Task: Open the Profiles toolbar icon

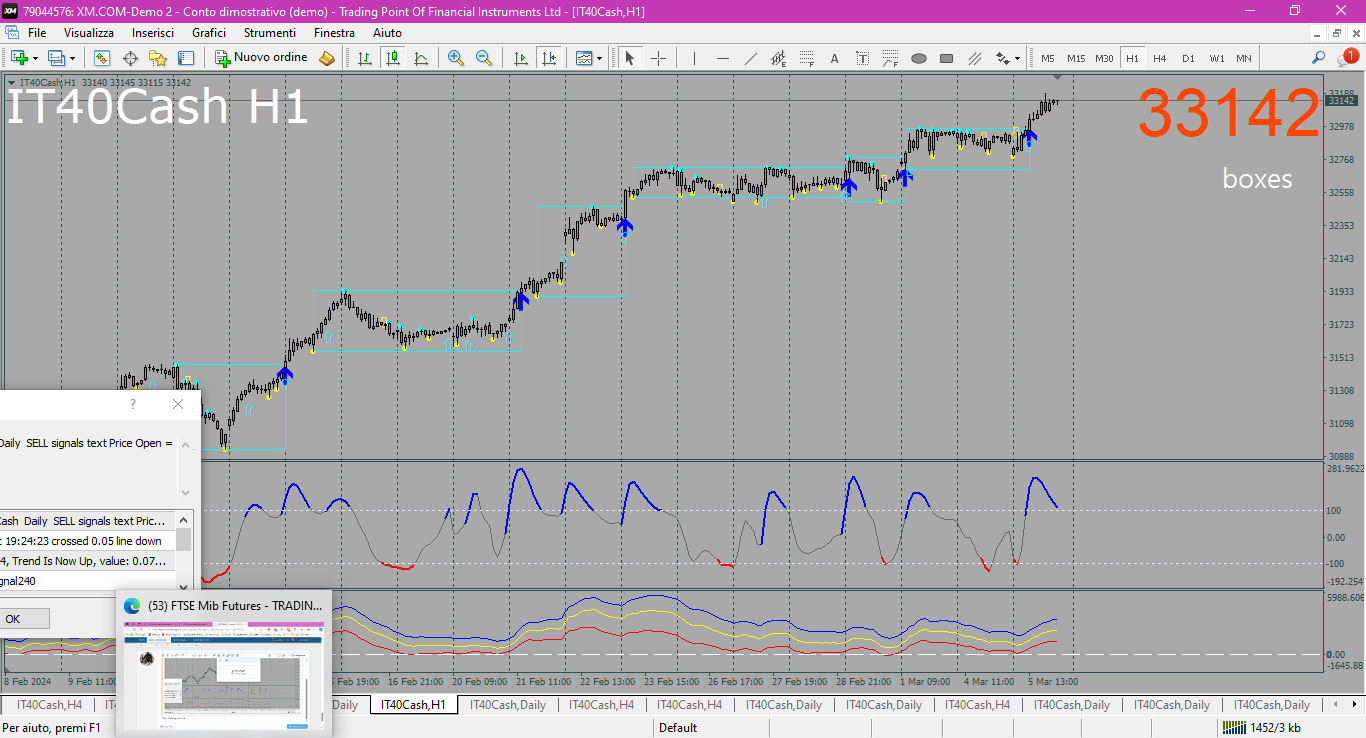Action: 56,58
